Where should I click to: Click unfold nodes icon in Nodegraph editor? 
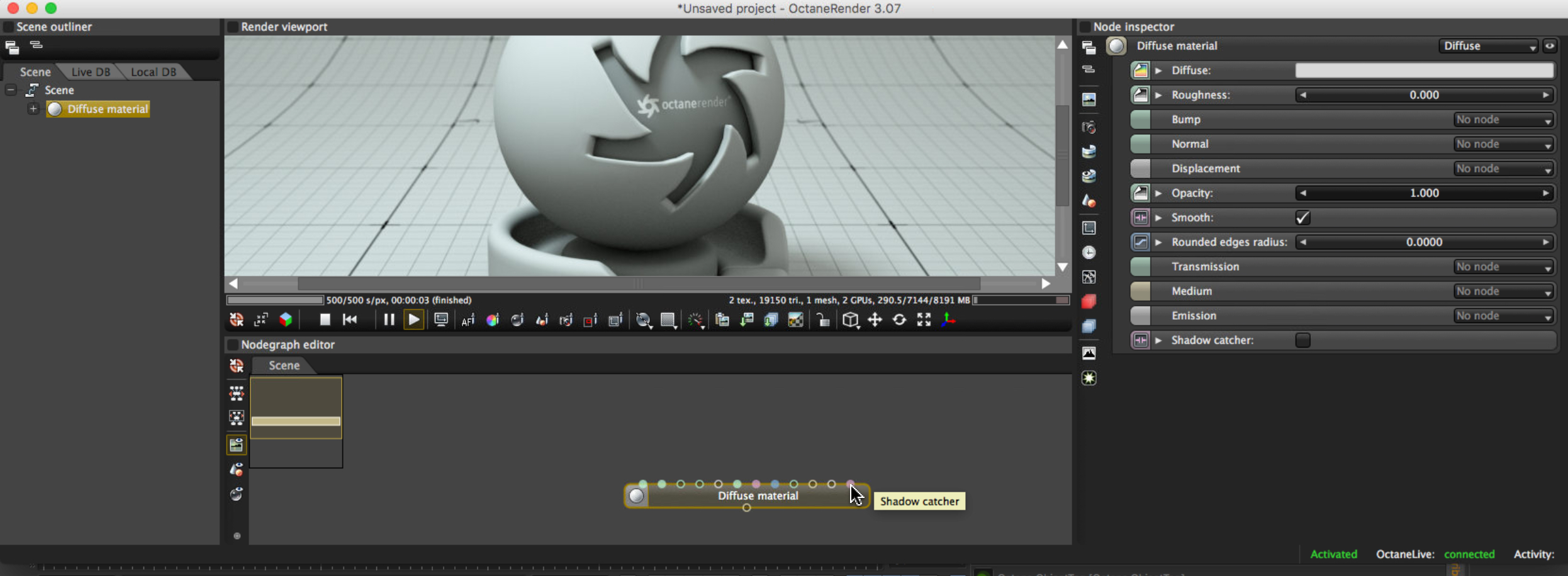click(x=237, y=394)
